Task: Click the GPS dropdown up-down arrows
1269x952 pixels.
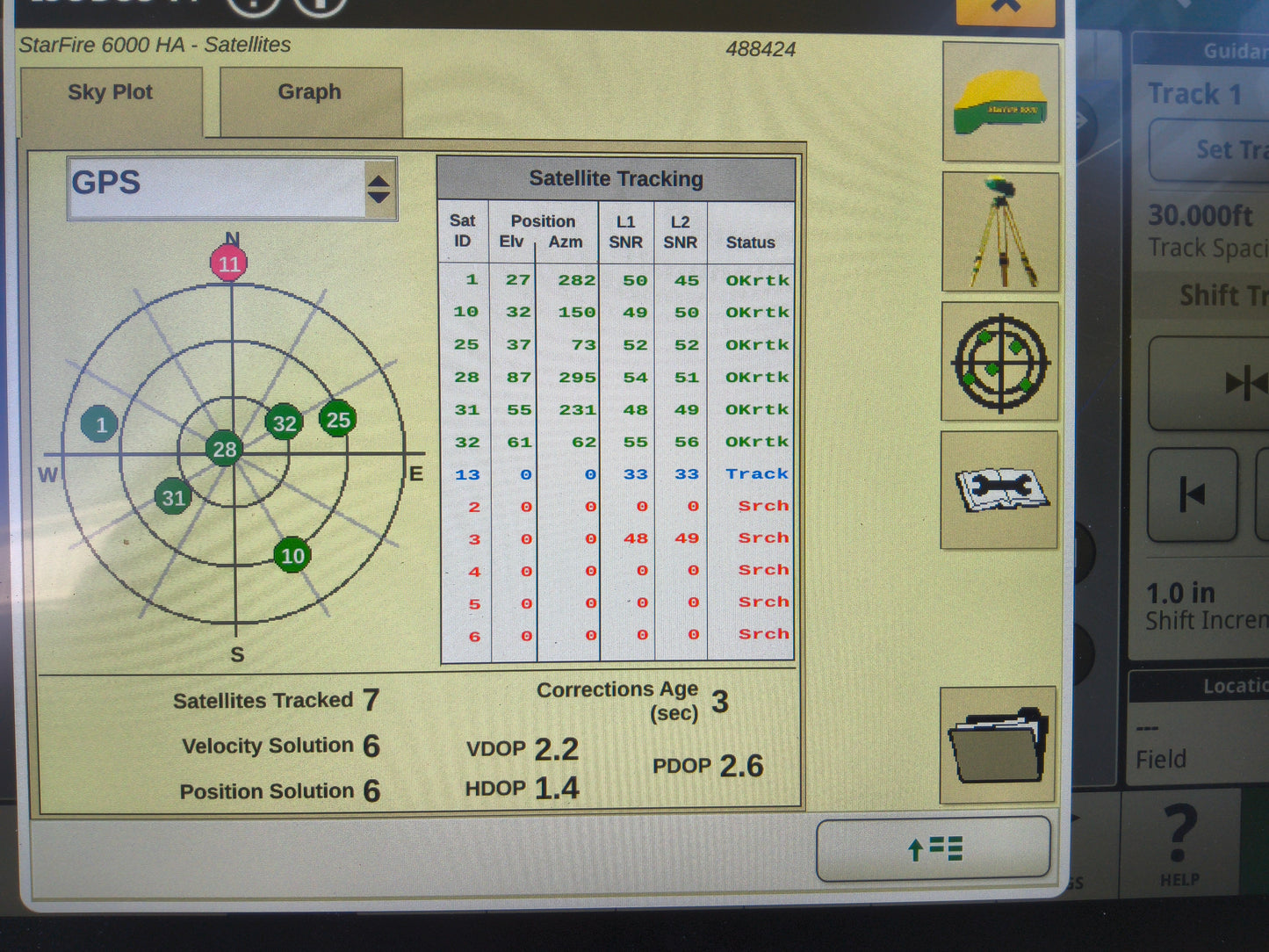Action: point(379,189)
